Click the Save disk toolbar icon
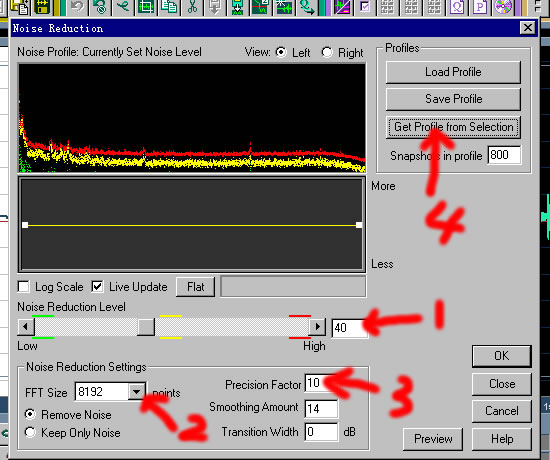The image size is (550, 460). point(42,7)
